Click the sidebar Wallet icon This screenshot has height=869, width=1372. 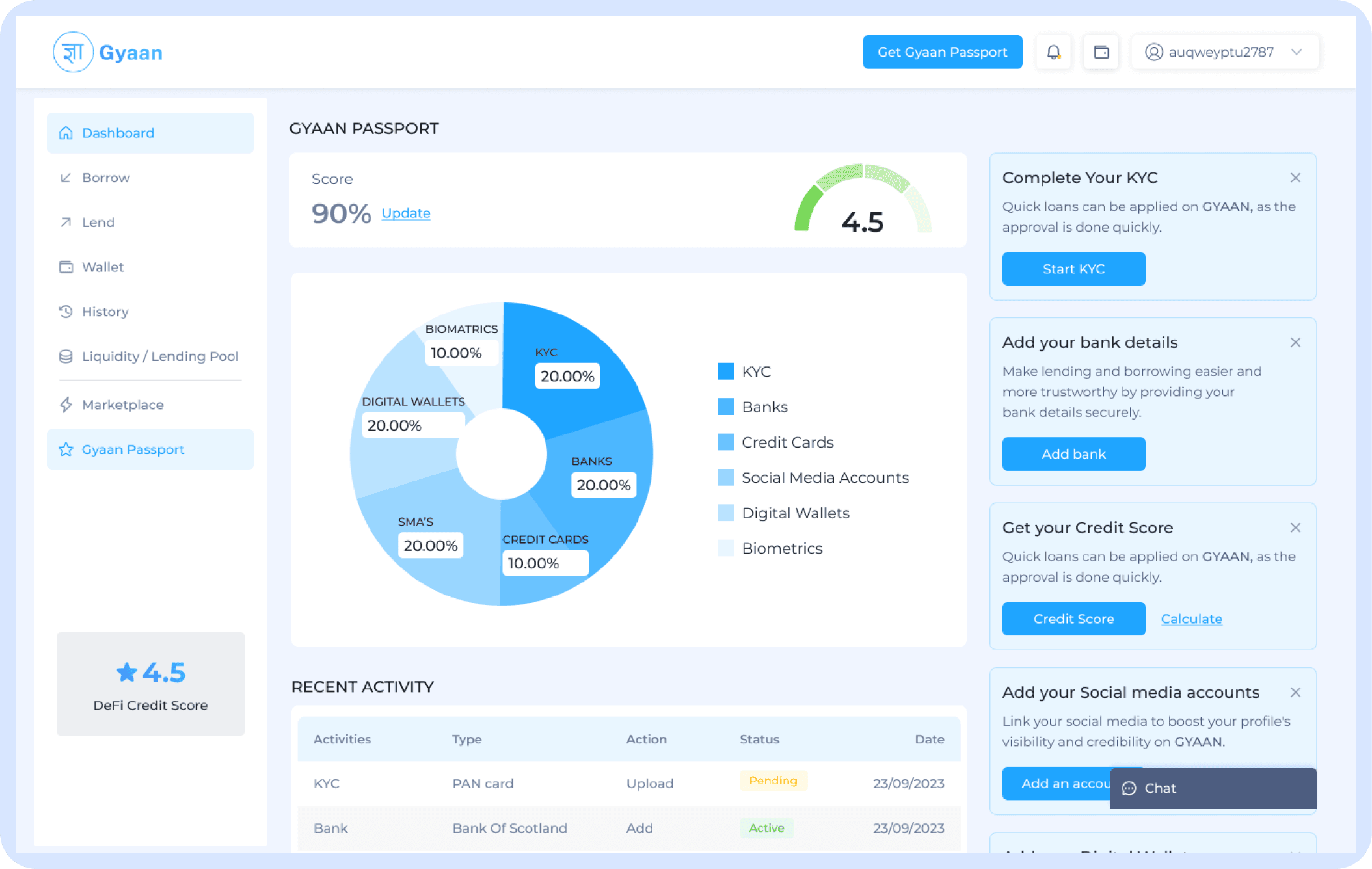tap(66, 267)
